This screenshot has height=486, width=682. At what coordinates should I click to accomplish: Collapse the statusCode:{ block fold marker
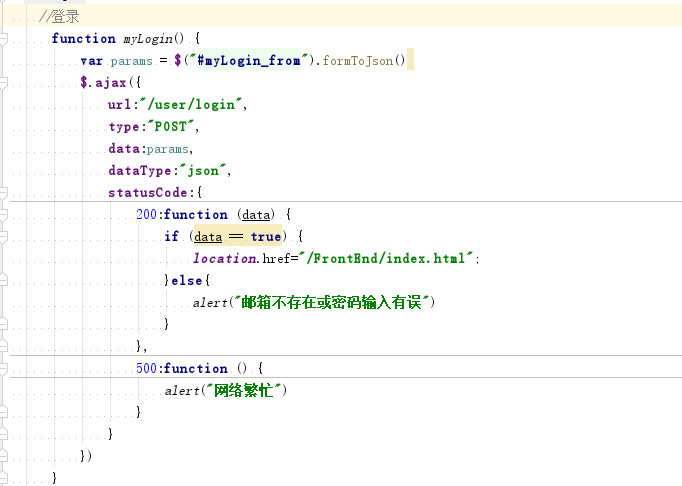click(x=3, y=193)
